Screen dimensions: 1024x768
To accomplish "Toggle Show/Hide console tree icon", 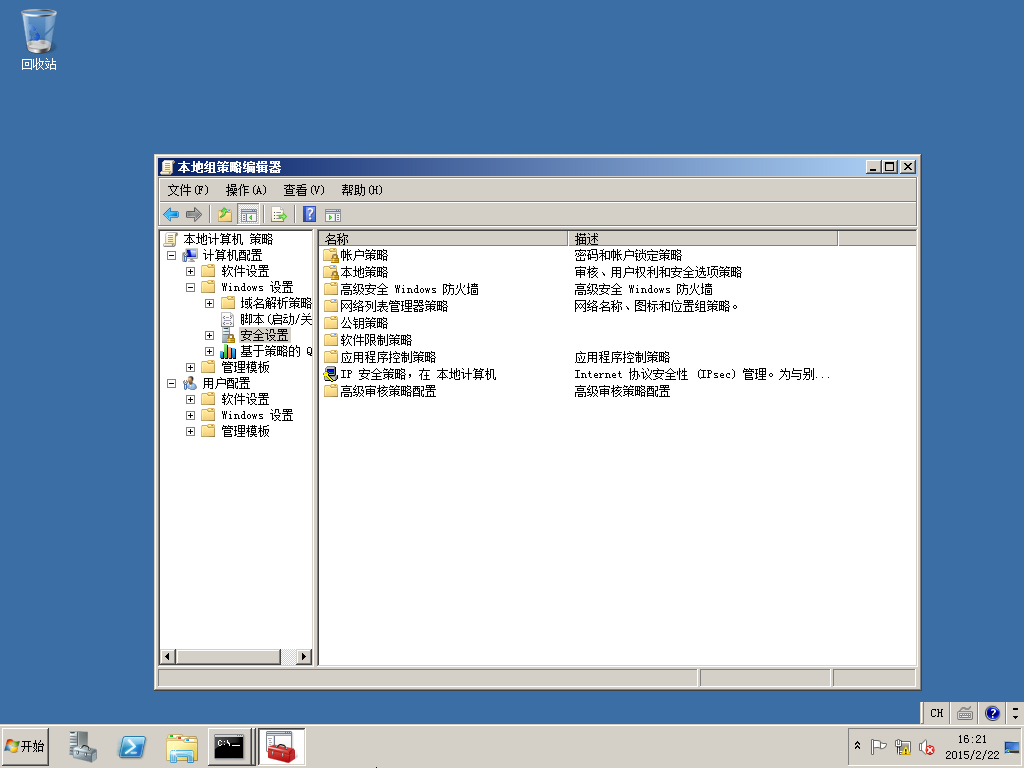I will (x=248, y=214).
